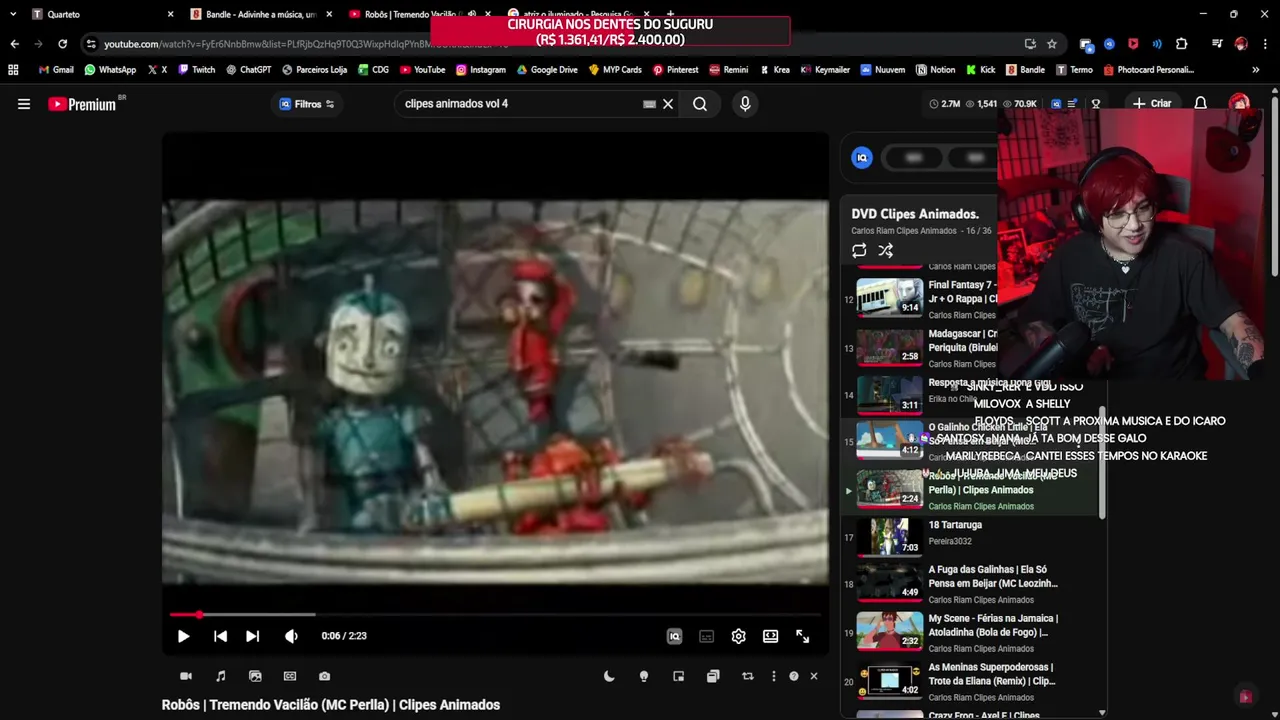The image size is (1280, 720).
Task: Play the Robôs video
Action: [183, 636]
